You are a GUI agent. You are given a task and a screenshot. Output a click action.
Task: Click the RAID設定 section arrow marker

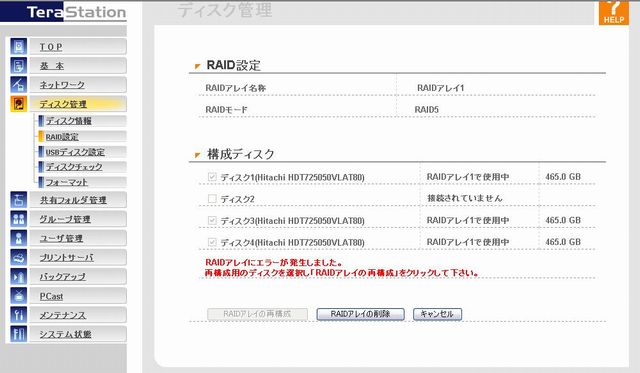(198, 66)
